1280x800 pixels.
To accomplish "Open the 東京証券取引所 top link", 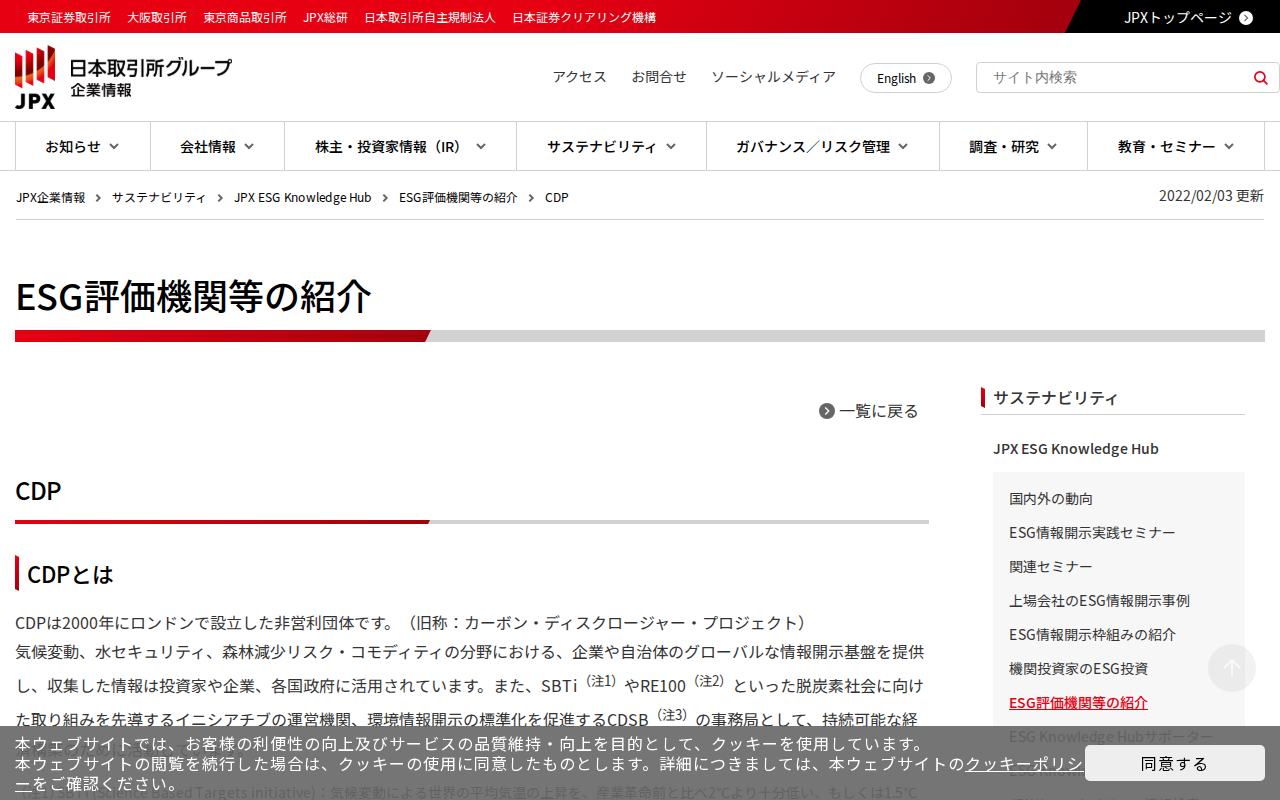I will coord(69,17).
